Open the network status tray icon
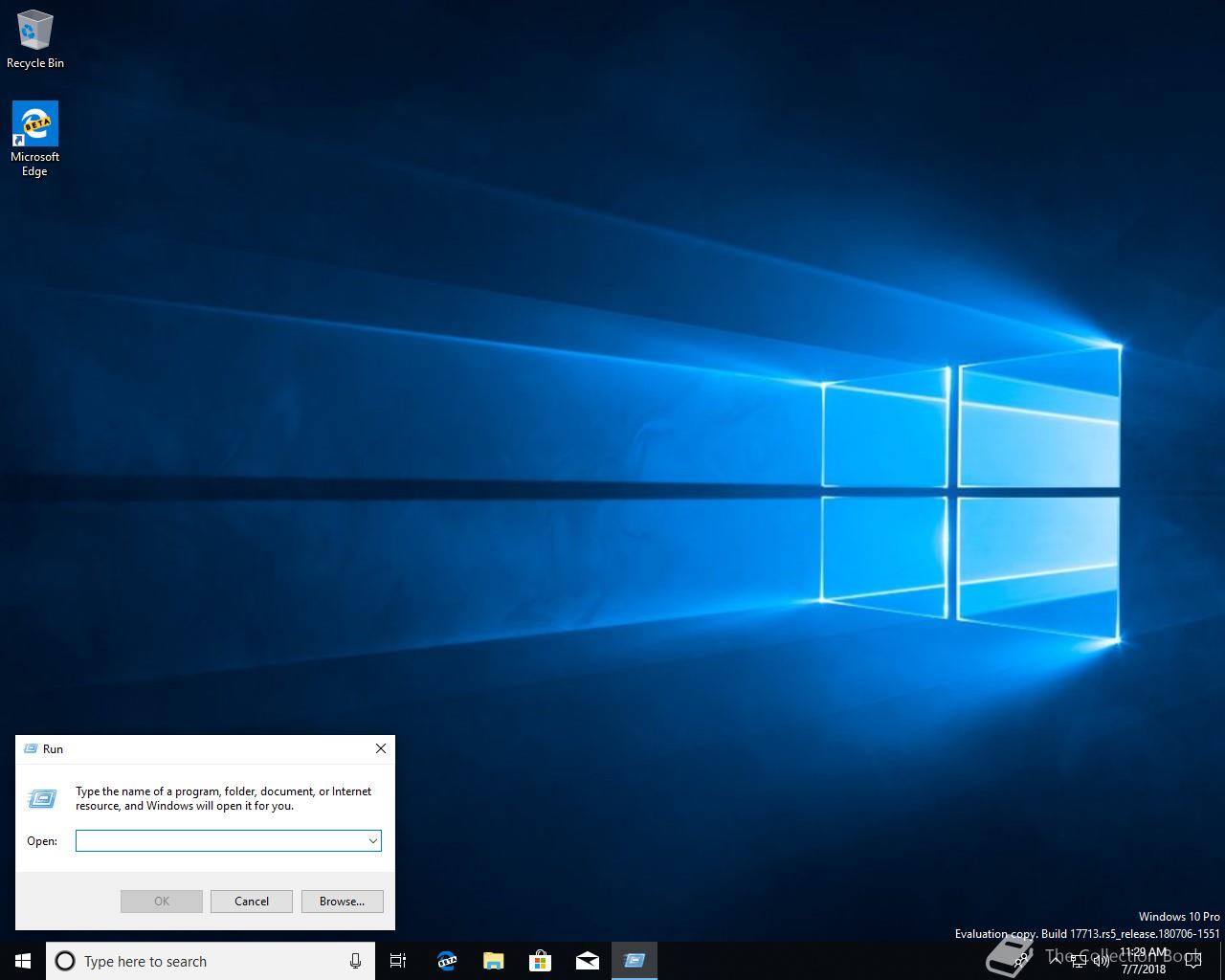This screenshot has height=980, width=1225. [x=1078, y=961]
